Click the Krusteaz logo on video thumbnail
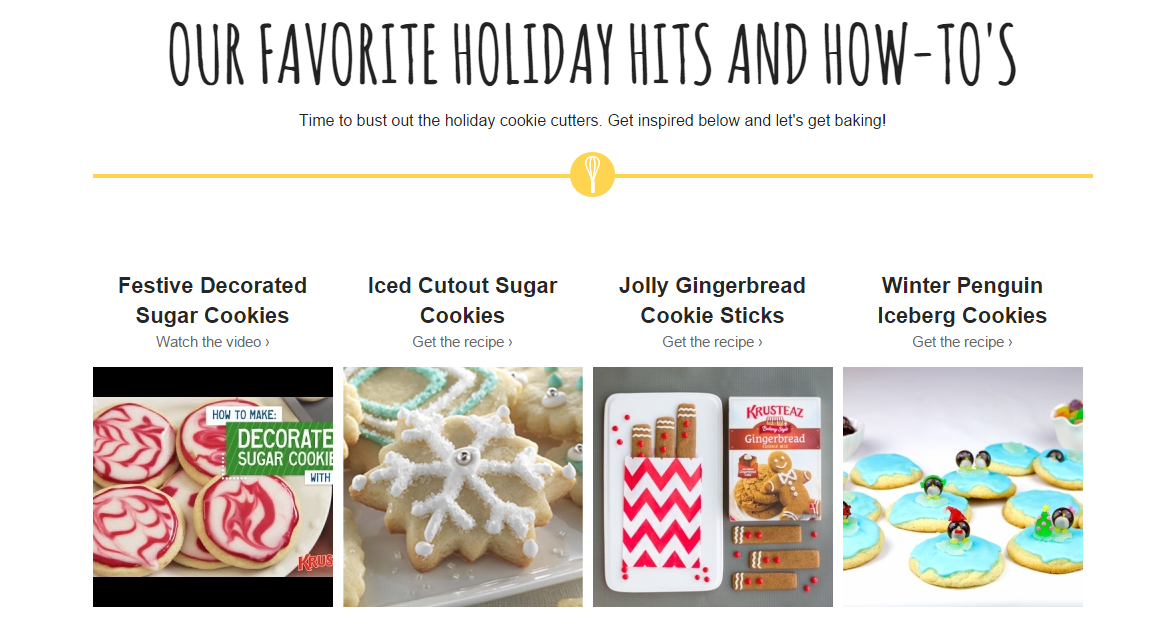This screenshot has height=624, width=1163. [x=315, y=562]
